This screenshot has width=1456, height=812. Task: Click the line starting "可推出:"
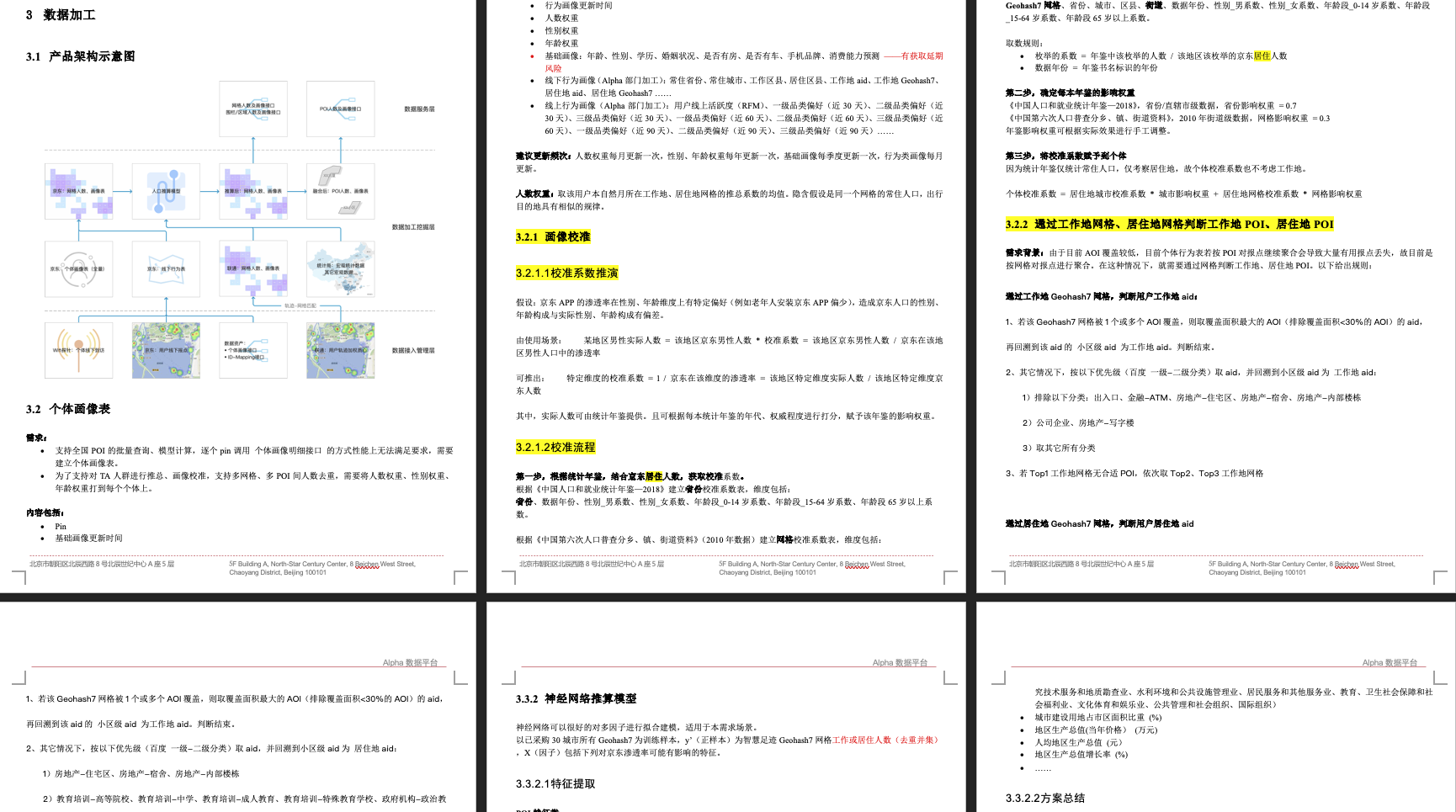pyautogui.click(x=730, y=385)
